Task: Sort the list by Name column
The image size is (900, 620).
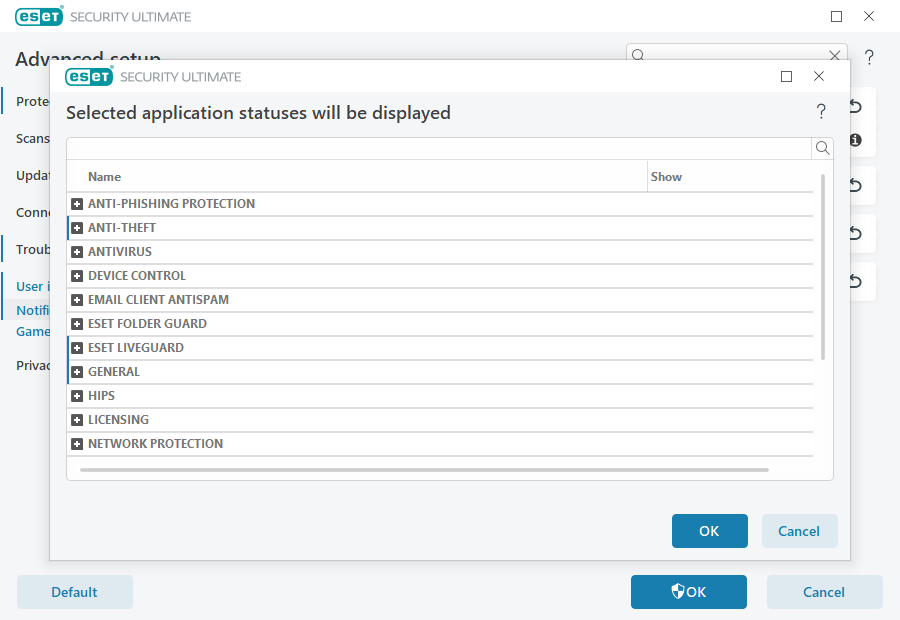Action: pos(104,177)
